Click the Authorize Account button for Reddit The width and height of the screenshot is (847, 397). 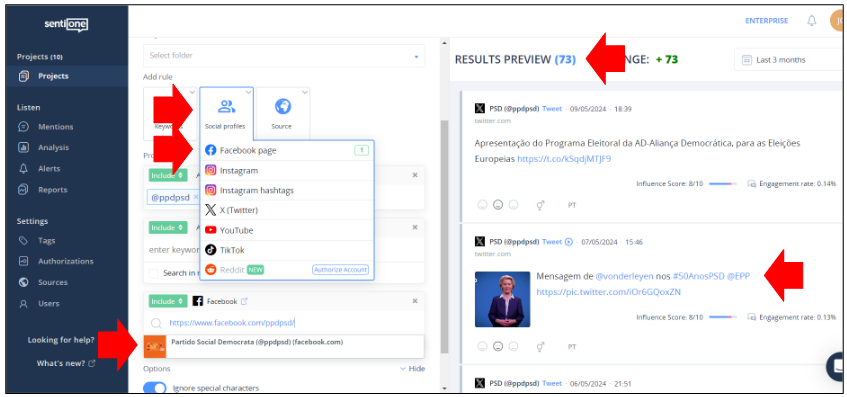tap(340, 270)
